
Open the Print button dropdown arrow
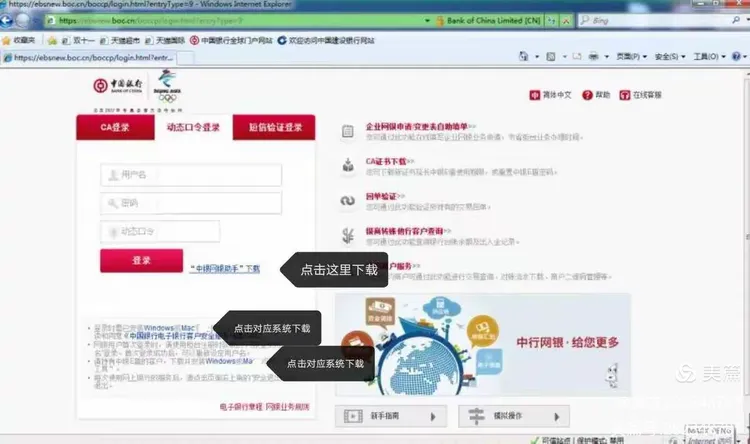pyautogui.click(x=607, y=56)
